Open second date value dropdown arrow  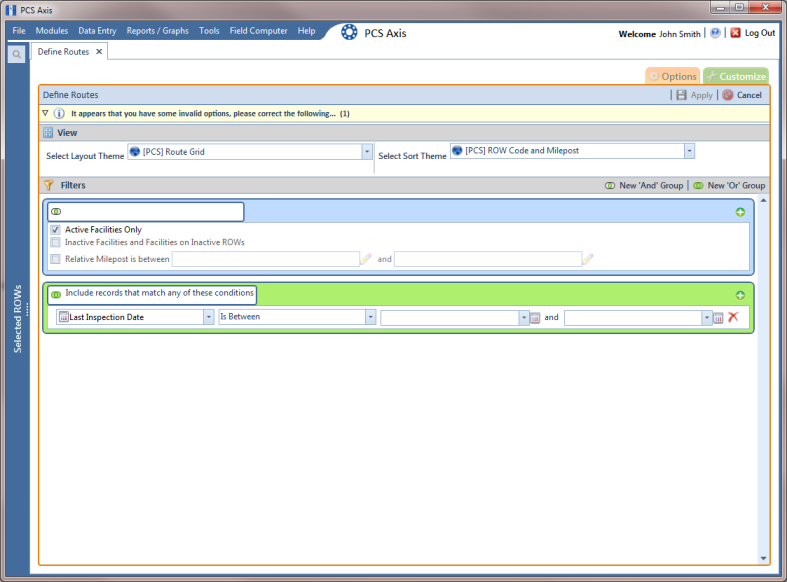[x=707, y=318]
